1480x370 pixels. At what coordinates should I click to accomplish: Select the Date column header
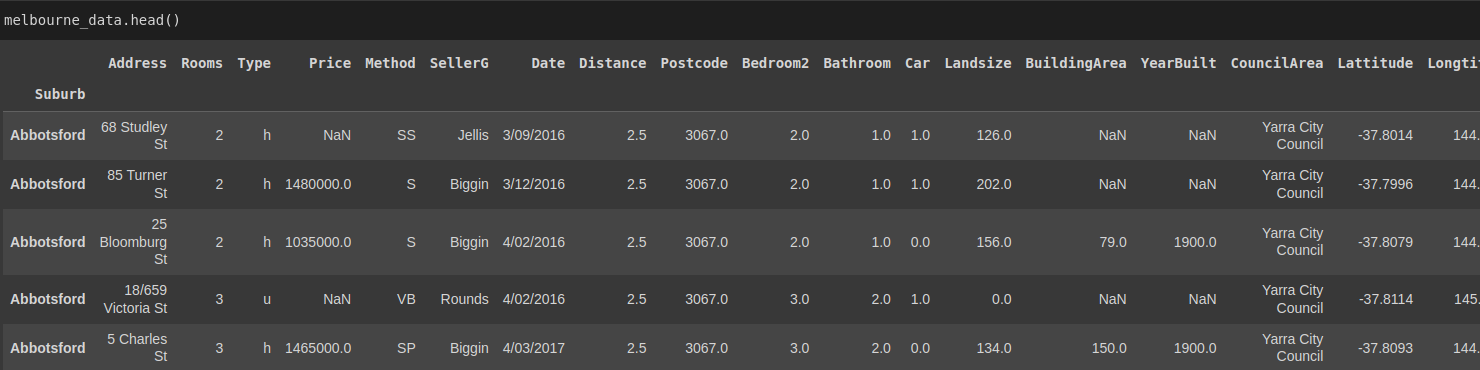coord(548,63)
